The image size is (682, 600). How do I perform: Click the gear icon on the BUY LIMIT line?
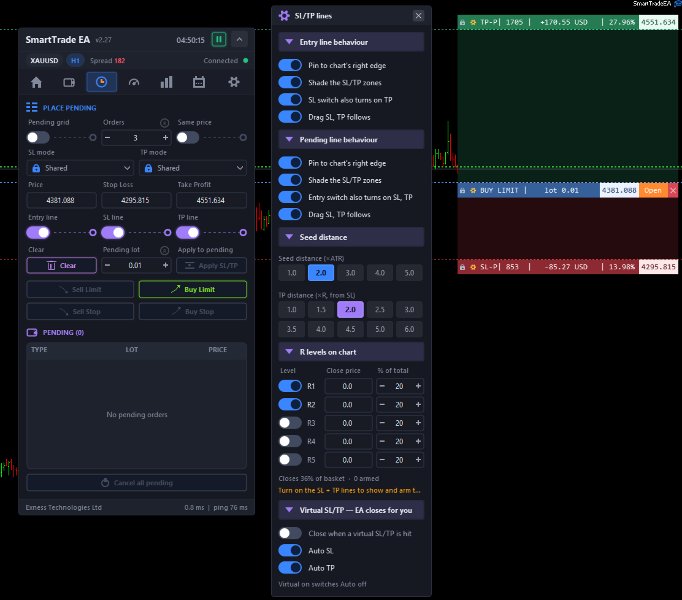[473, 191]
